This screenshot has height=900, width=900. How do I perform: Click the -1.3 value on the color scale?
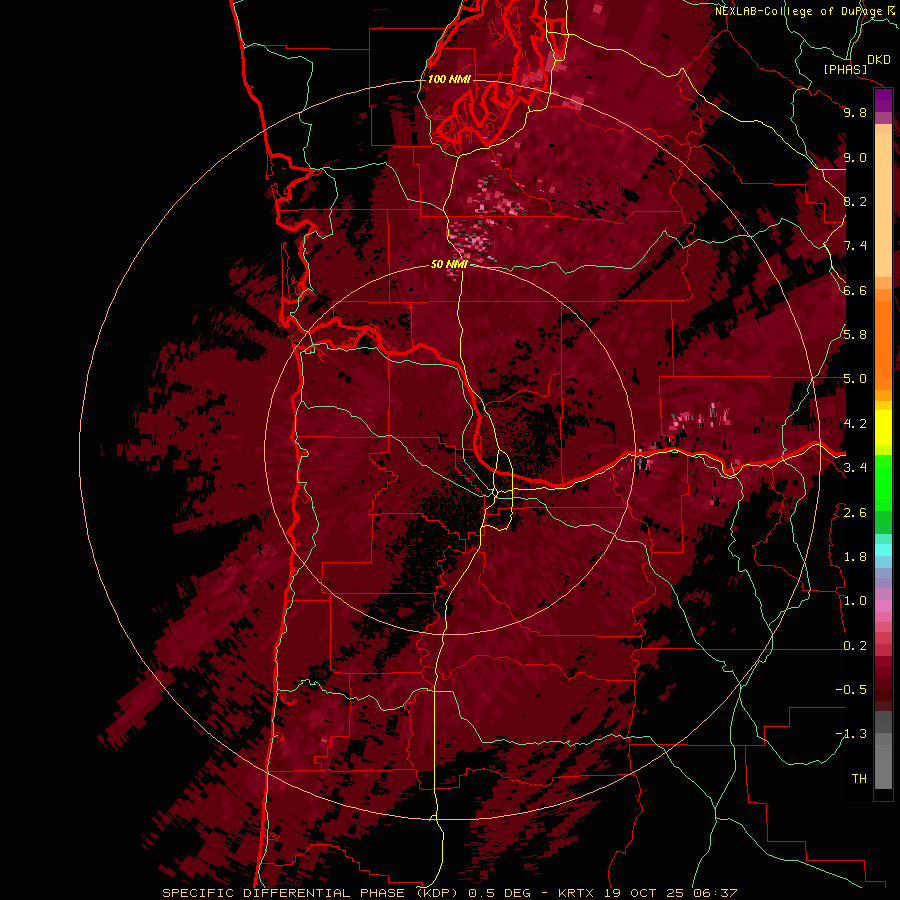click(851, 734)
